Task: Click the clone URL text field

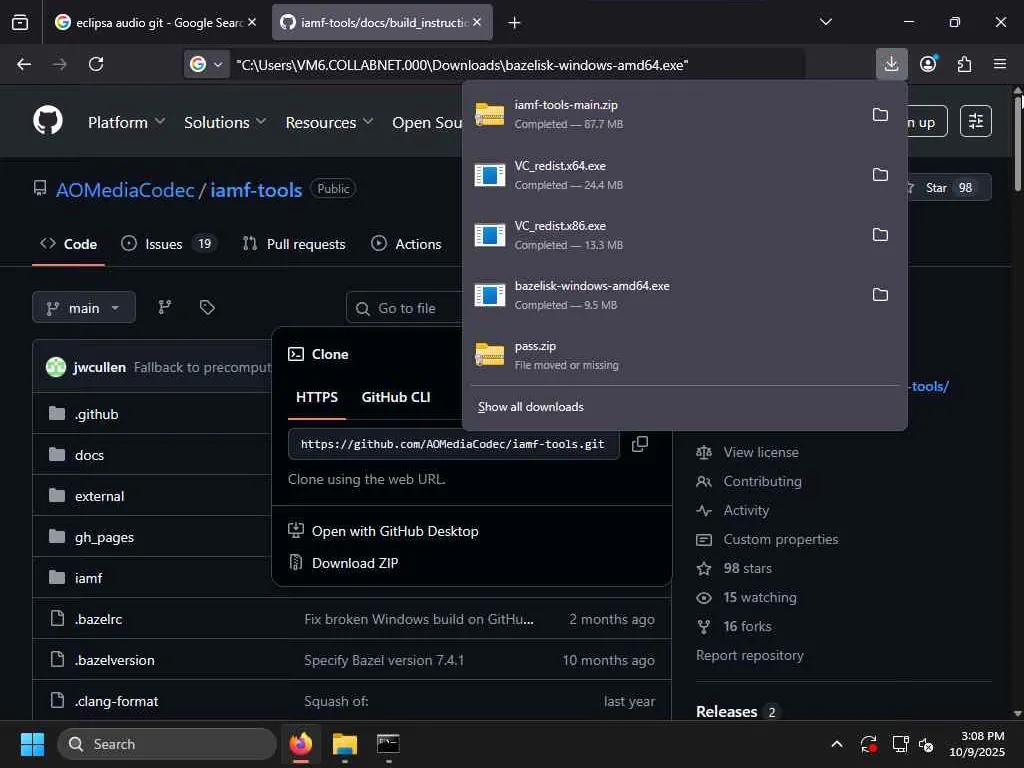Action: (x=453, y=444)
